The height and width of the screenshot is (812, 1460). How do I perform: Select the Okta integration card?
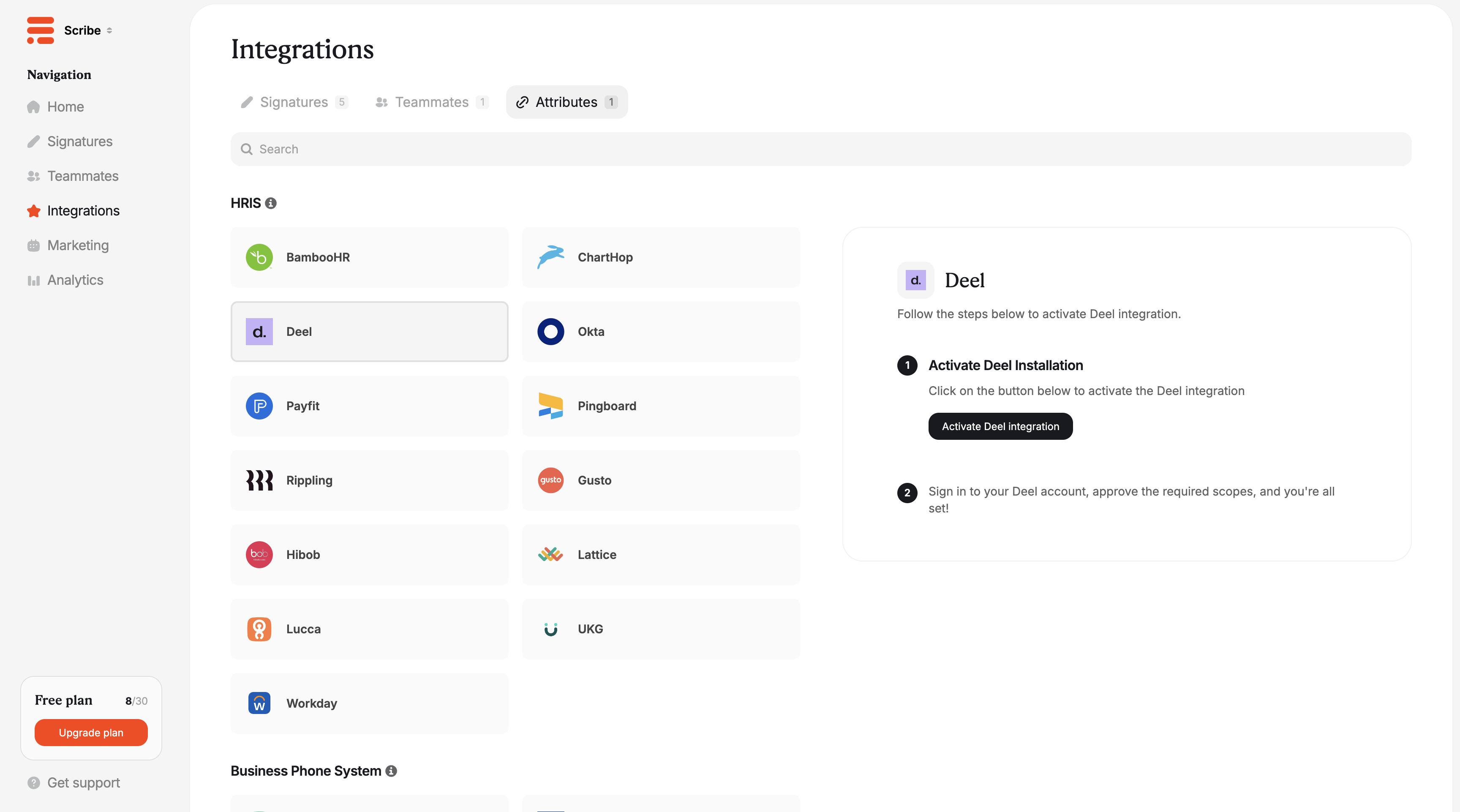661,332
